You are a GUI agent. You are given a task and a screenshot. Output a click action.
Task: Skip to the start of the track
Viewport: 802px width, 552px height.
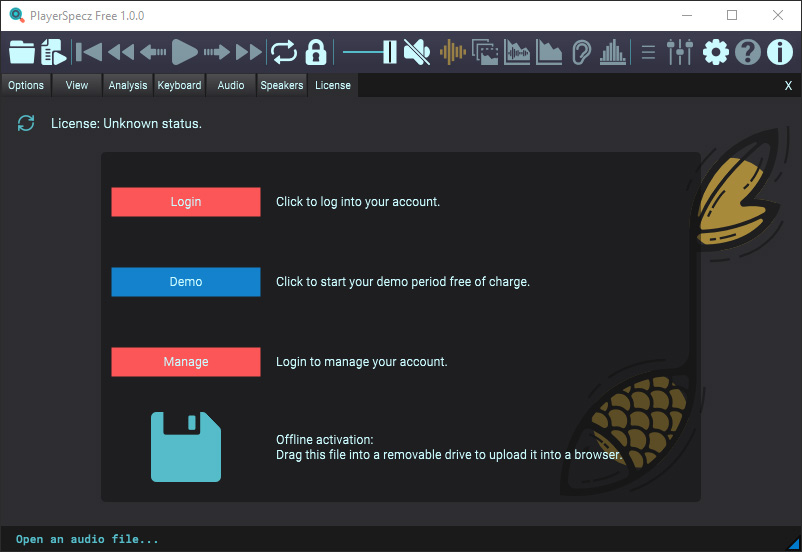click(x=88, y=52)
